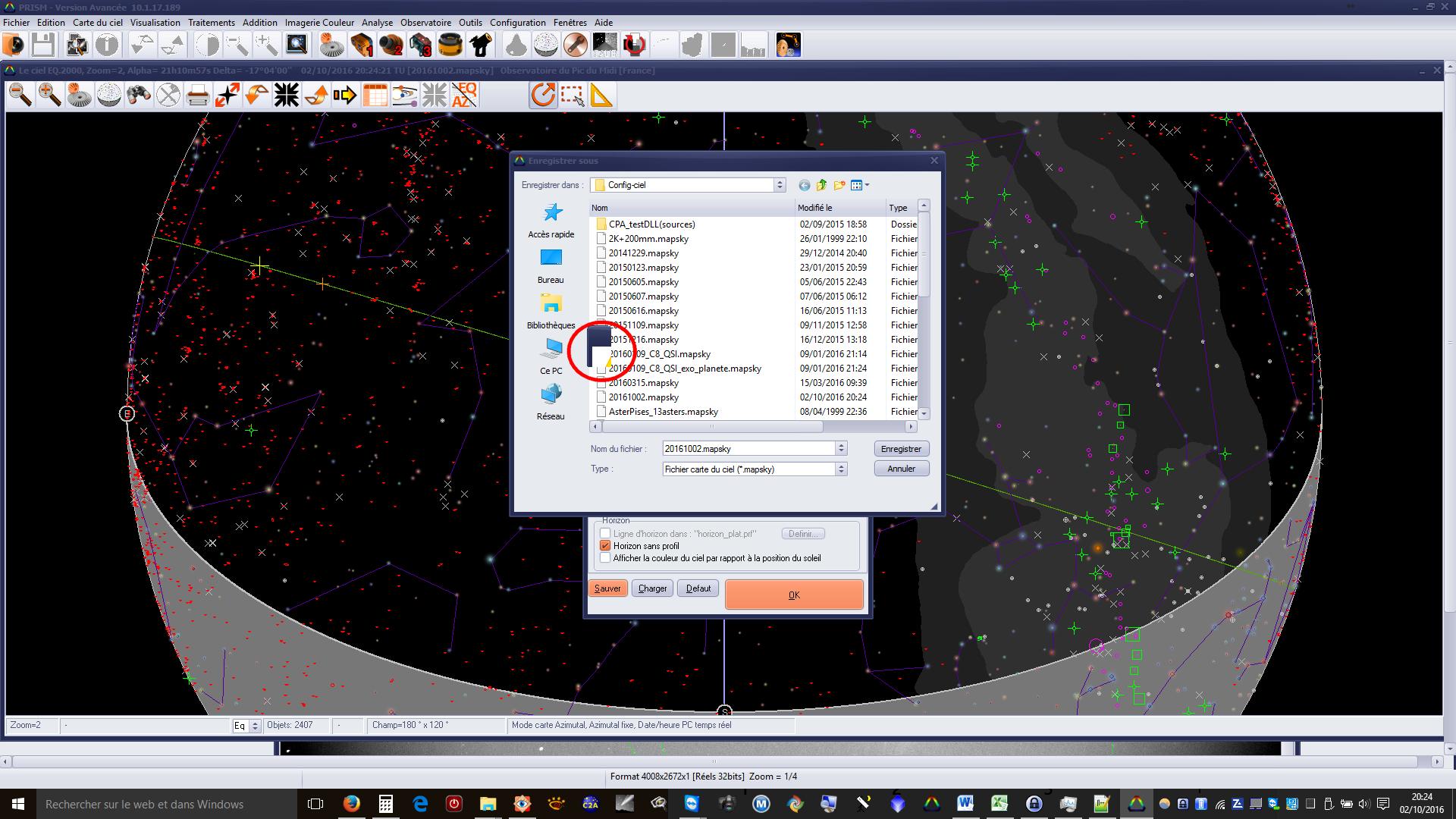The height and width of the screenshot is (819, 1456).
Task: Open the calendar grid icon in sky toolbar
Action: click(375, 96)
